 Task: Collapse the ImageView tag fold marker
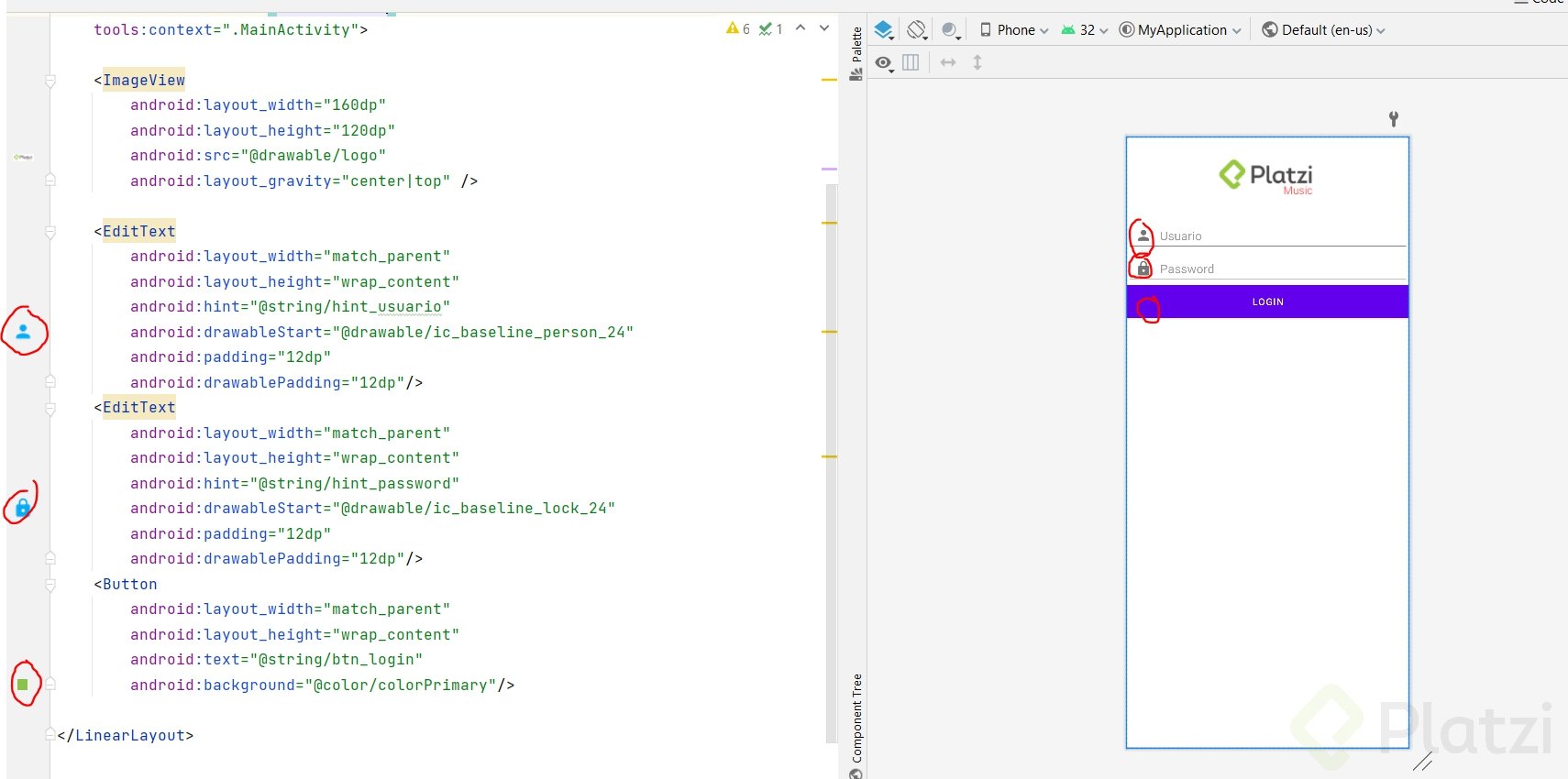tap(50, 81)
